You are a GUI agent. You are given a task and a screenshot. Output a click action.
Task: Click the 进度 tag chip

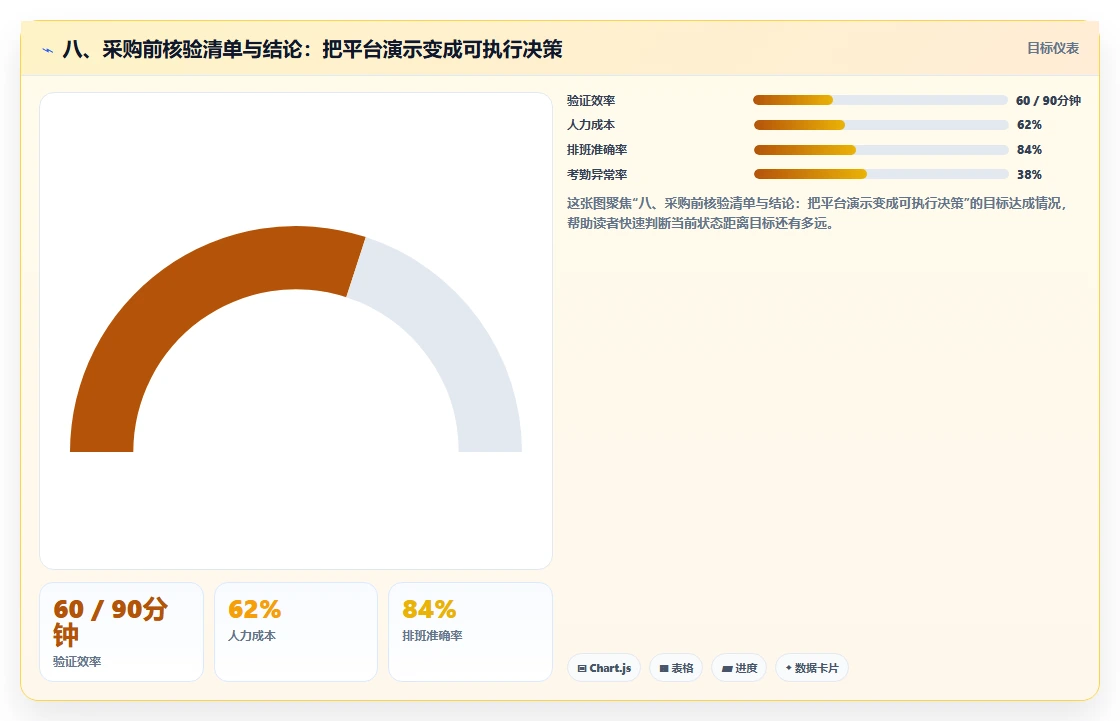[739, 668]
